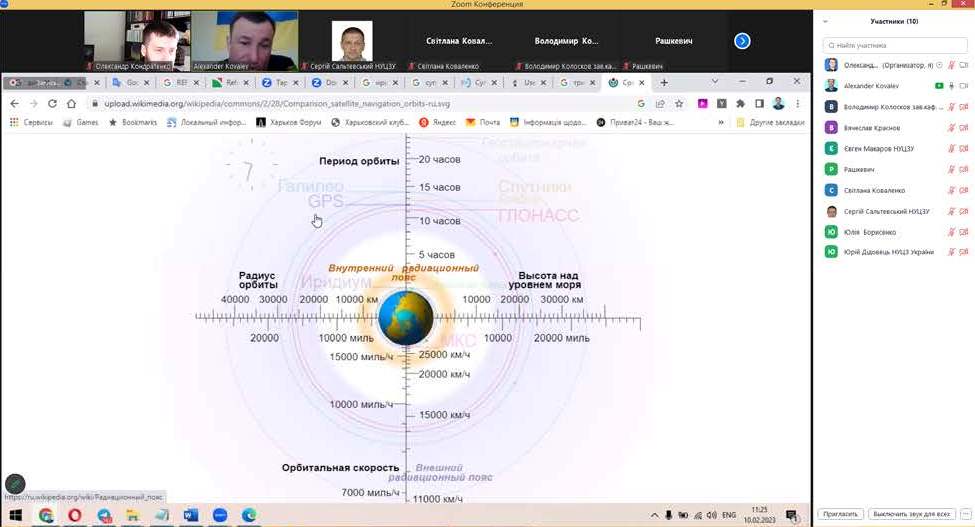
Task: Open the Другие закладки bookmarks folder
Action: point(770,122)
